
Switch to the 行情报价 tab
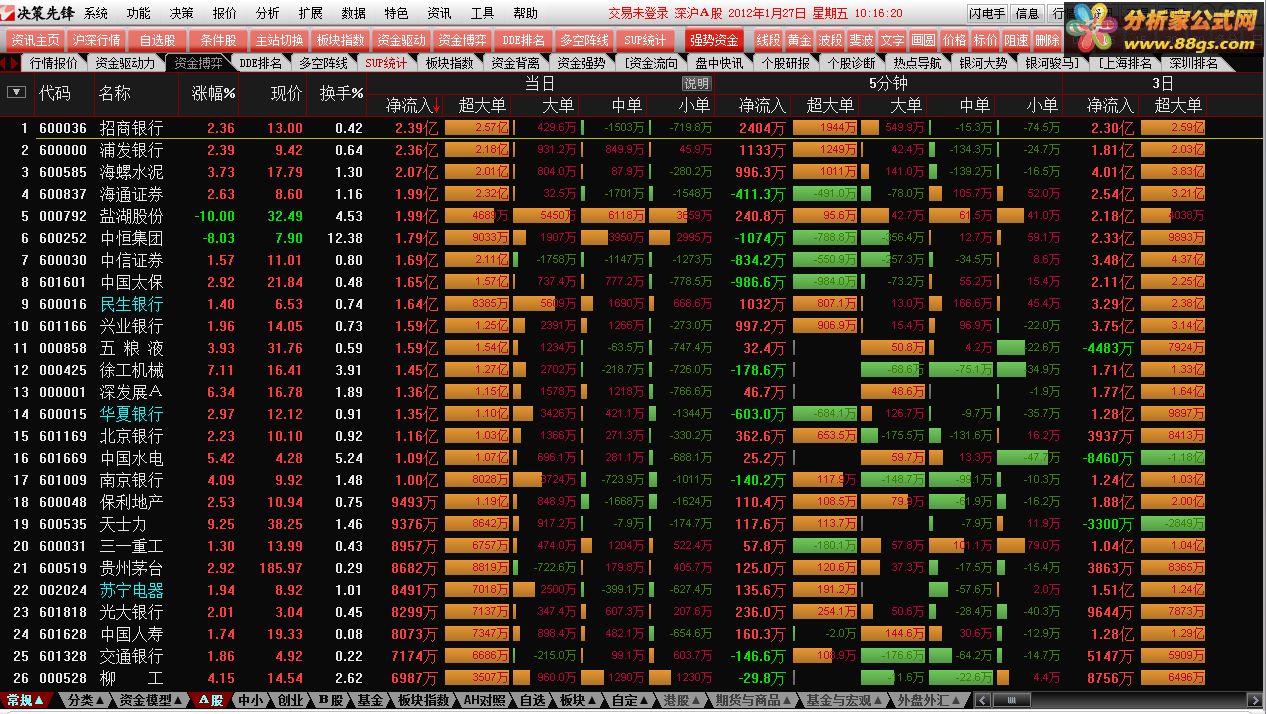[54, 63]
